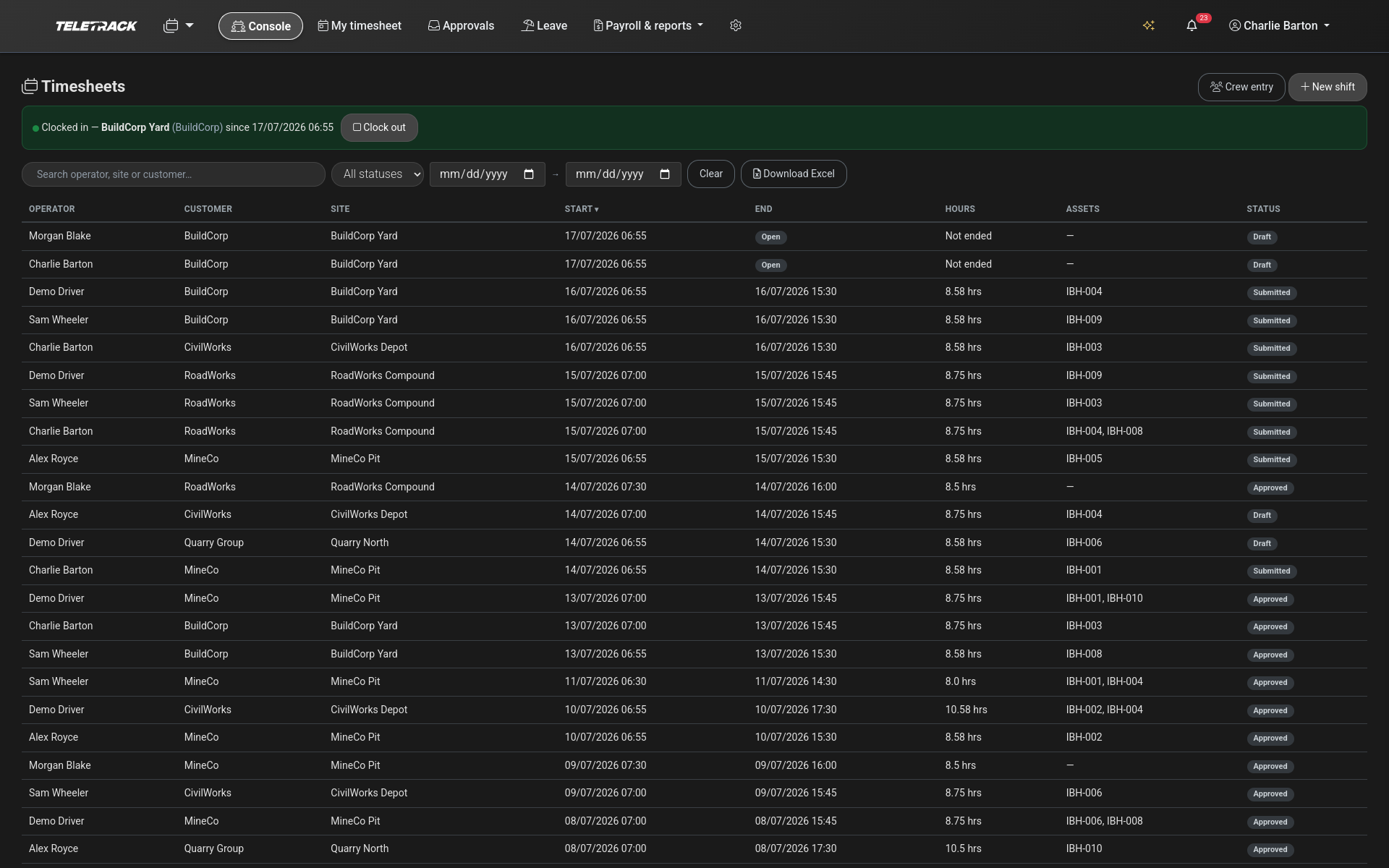This screenshot has width=1389, height=868.
Task: Open the notifications bell
Action: click(x=1192, y=25)
